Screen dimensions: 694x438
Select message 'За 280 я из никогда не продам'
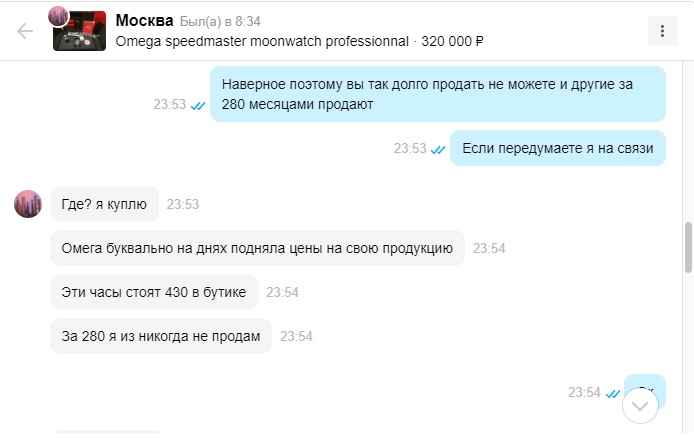tap(161, 336)
